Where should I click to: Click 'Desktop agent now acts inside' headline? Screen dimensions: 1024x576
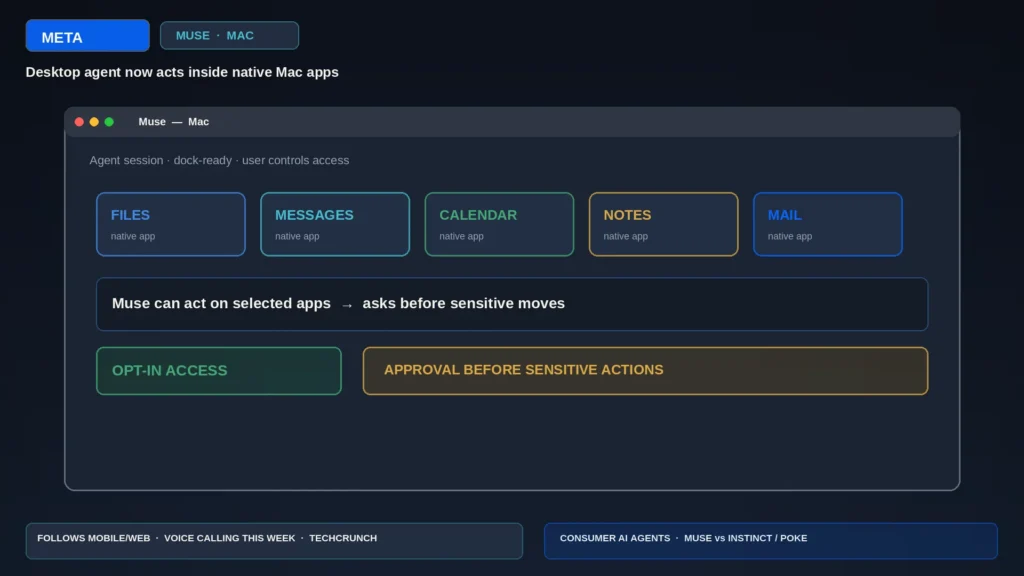click(182, 72)
